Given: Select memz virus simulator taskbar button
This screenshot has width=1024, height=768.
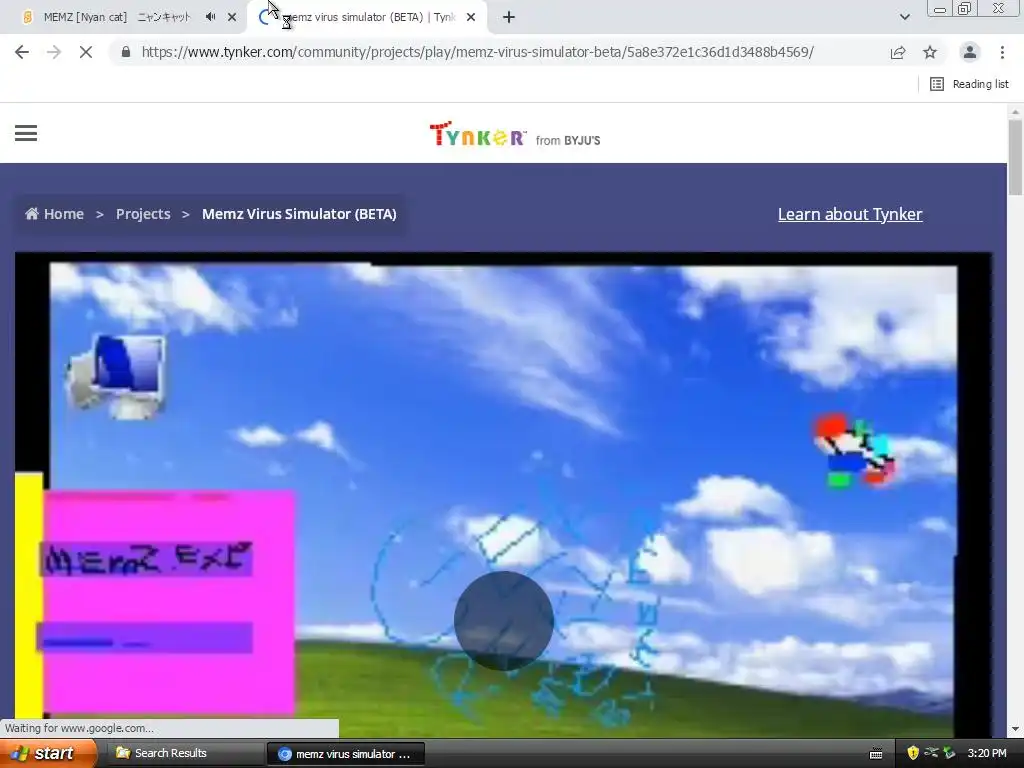Looking at the screenshot, I should (346, 754).
